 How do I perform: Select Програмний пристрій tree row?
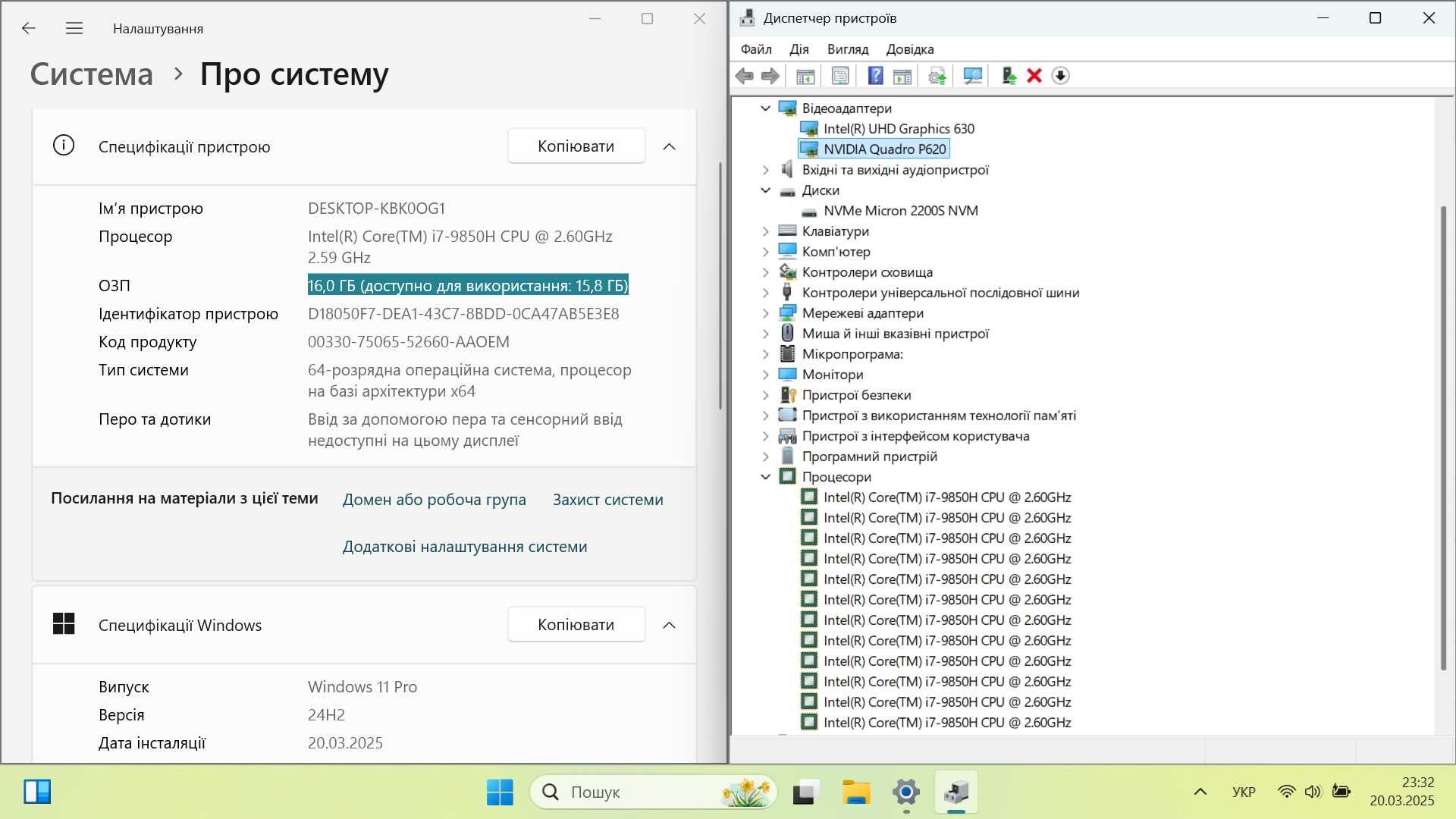[x=869, y=457]
